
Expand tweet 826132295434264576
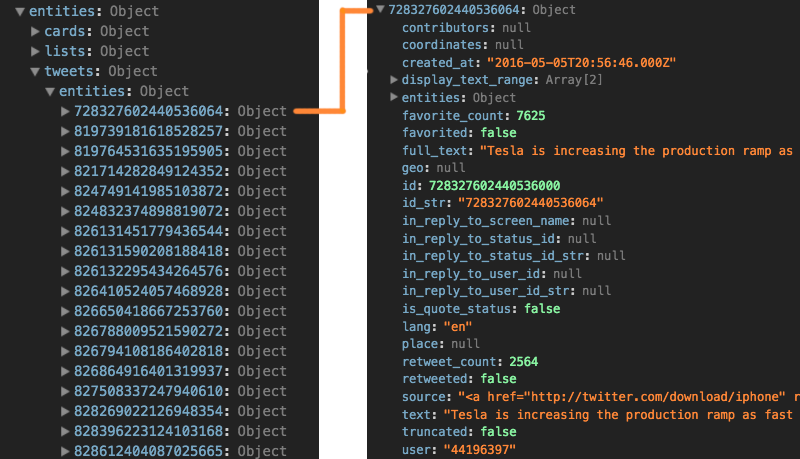coord(65,271)
